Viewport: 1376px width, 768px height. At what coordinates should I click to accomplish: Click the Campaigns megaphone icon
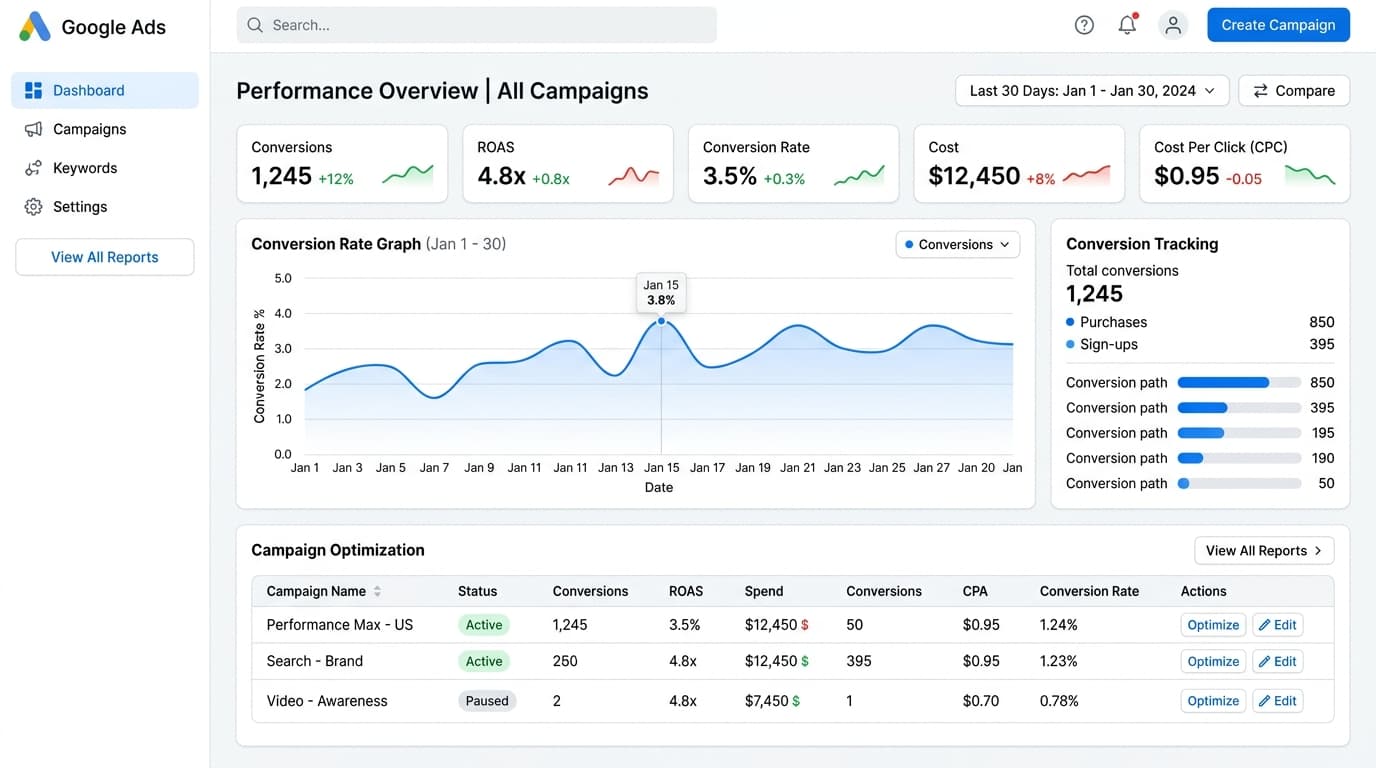tap(33, 129)
